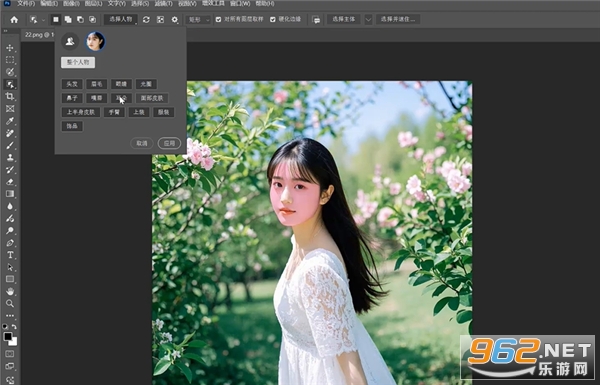This screenshot has height=385, width=600.
Task: Select the Path Selection tool
Action: pyautogui.click(x=10, y=267)
